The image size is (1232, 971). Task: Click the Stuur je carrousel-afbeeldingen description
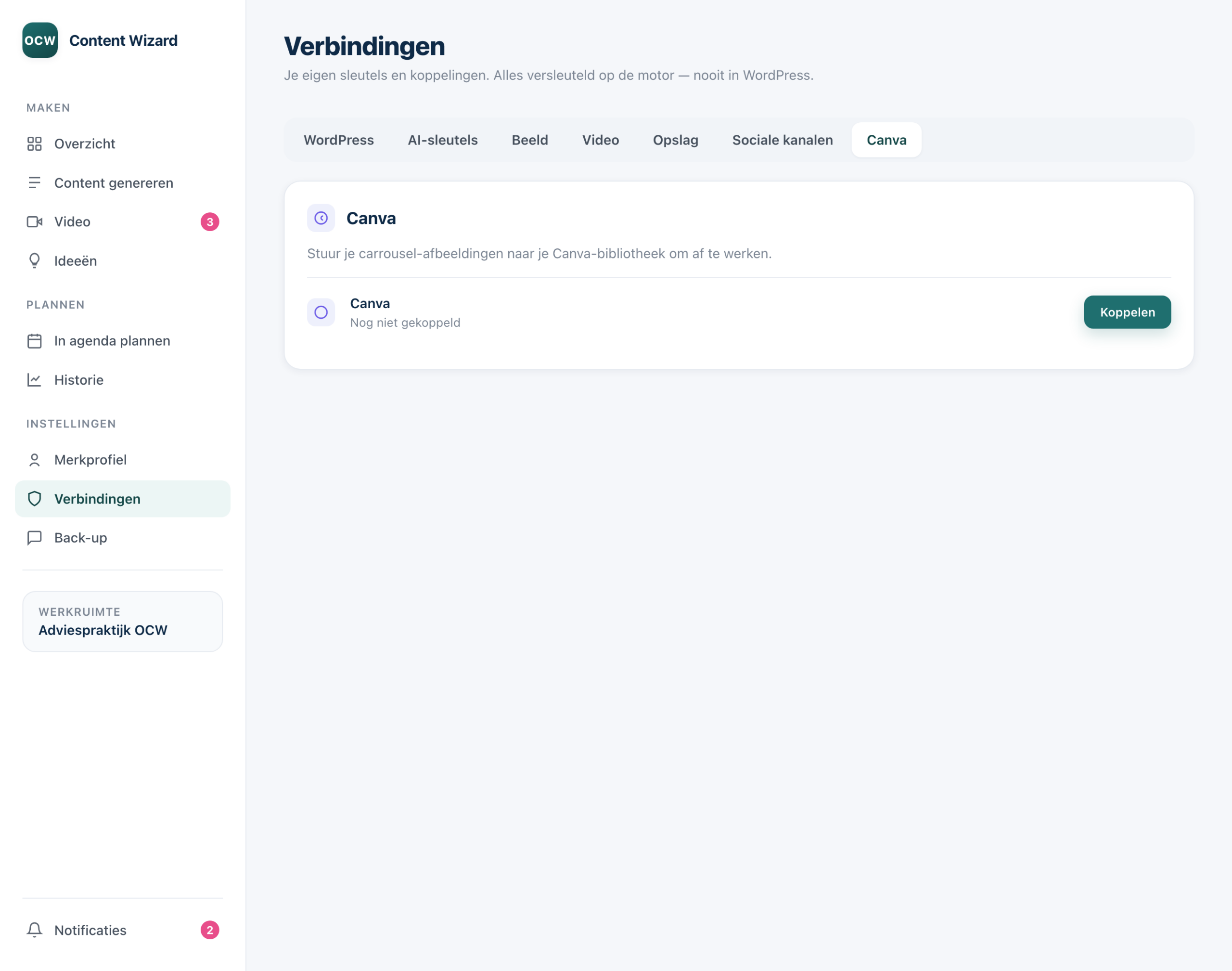(539, 254)
